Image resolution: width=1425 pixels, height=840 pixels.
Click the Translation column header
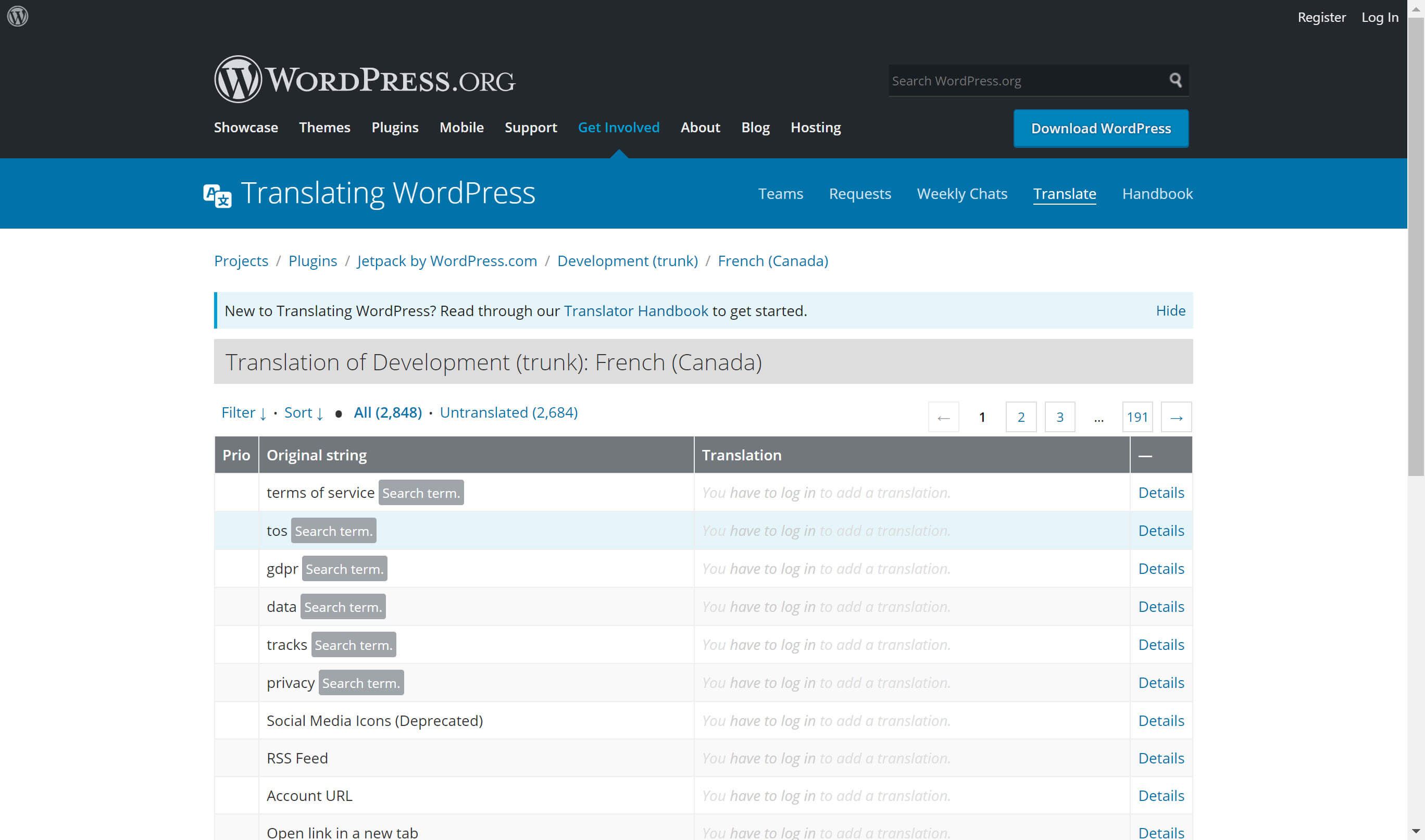click(x=911, y=455)
